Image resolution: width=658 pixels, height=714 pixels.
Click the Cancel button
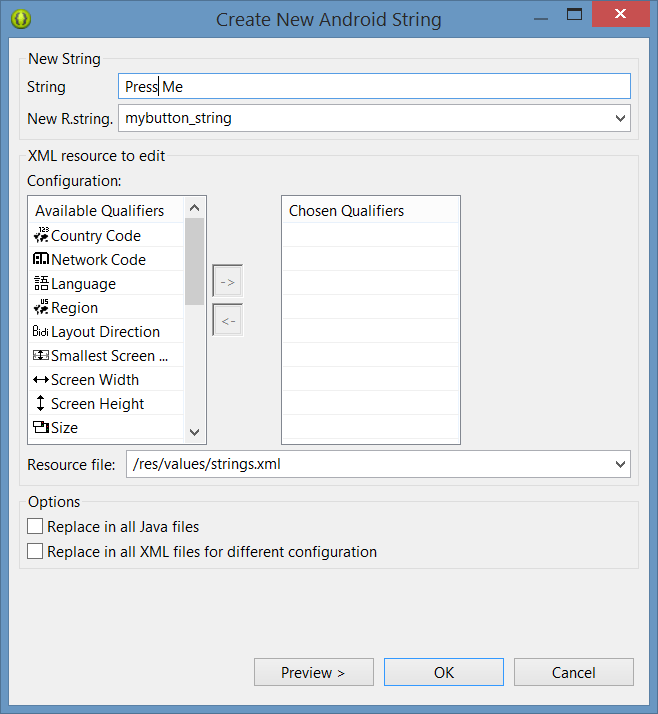pos(574,672)
